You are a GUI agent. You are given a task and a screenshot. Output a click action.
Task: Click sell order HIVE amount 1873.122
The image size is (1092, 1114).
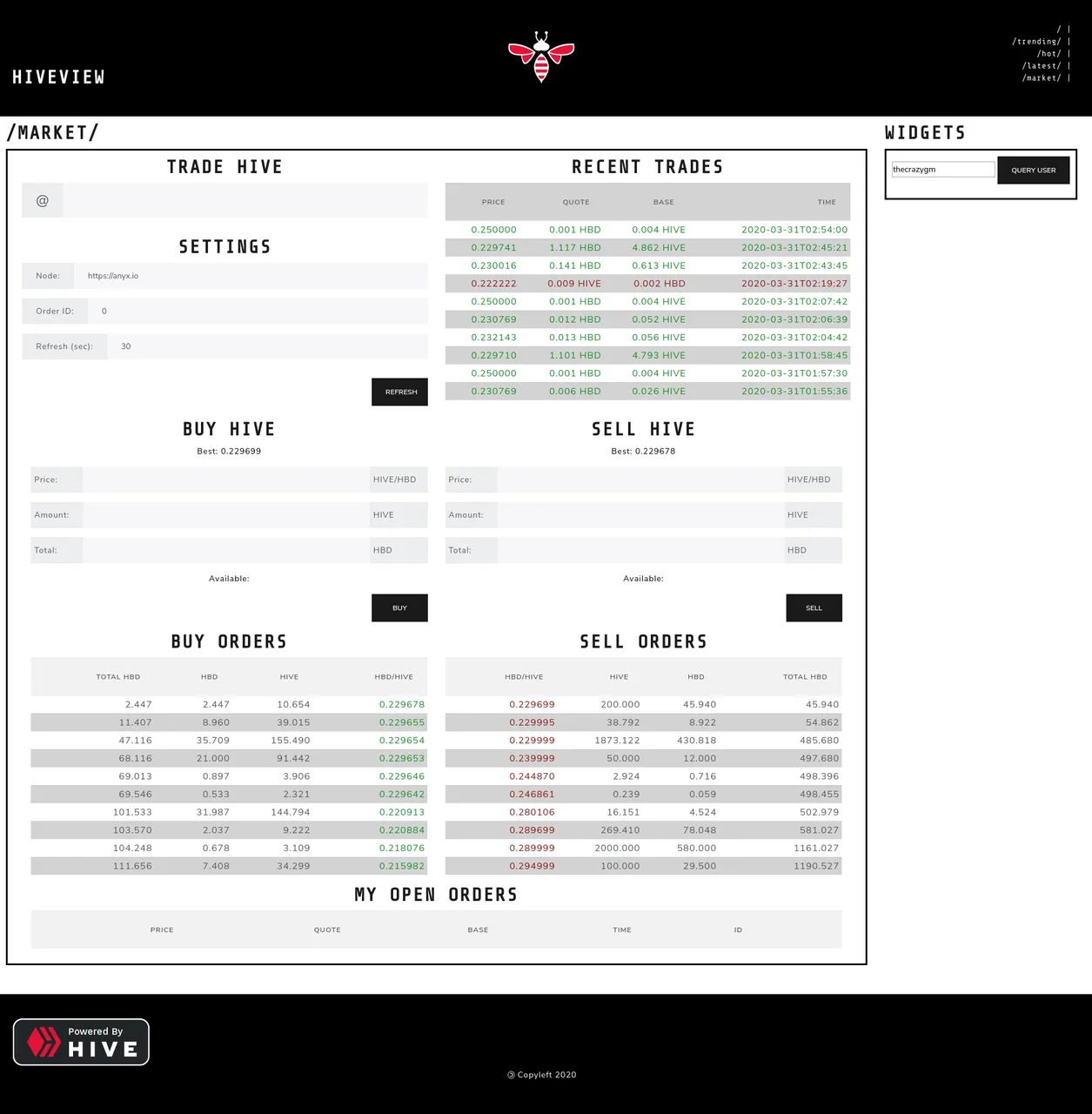(x=617, y=741)
